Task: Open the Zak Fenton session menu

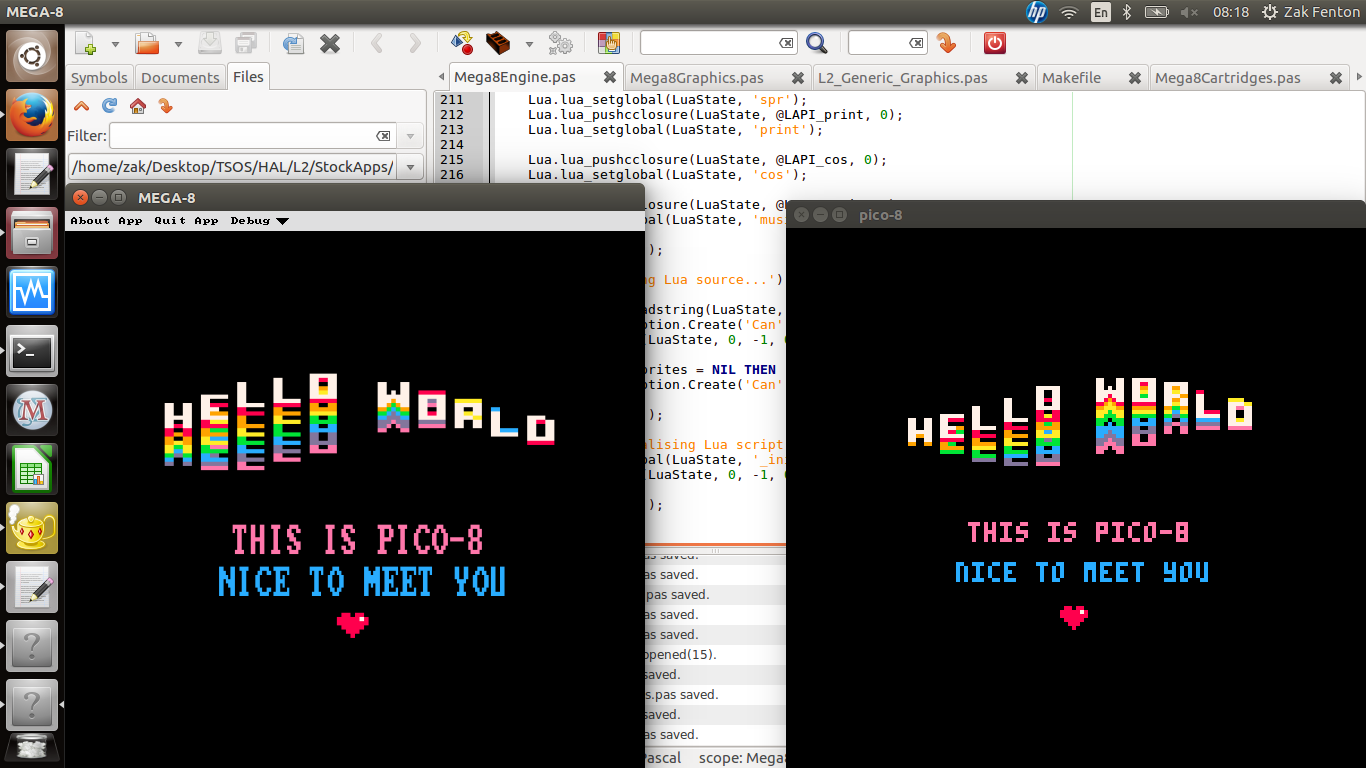Action: click(x=1310, y=12)
